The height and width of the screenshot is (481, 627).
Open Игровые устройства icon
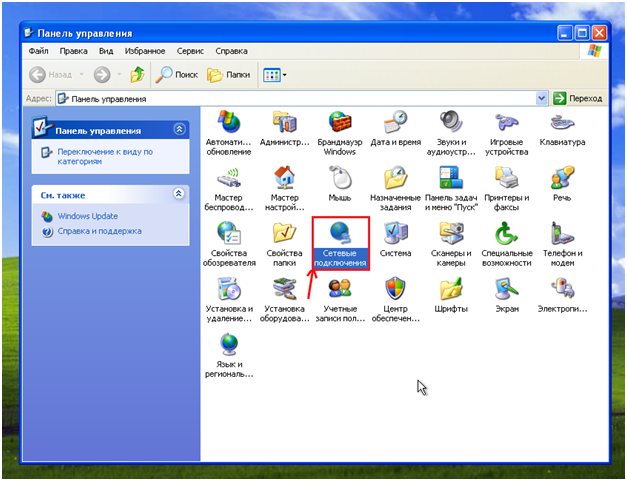click(x=507, y=133)
